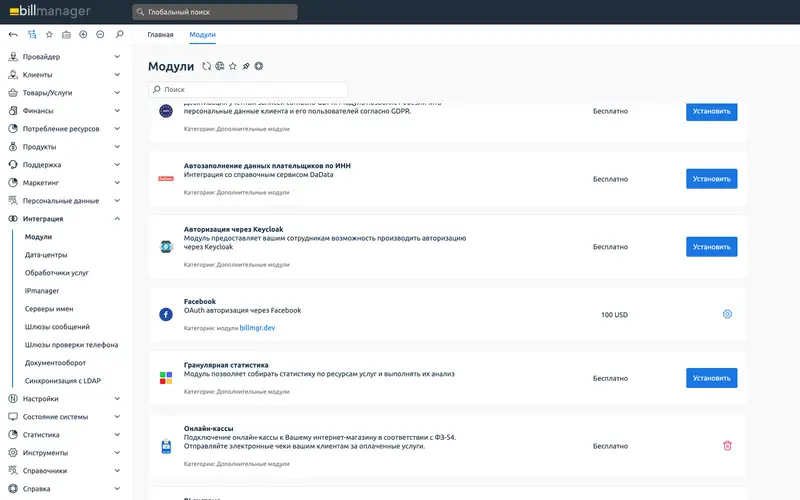The height and width of the screenshot is (500, 800).
Task: Click the Онлайн-кассы module icon
Action: pos(166,446)
